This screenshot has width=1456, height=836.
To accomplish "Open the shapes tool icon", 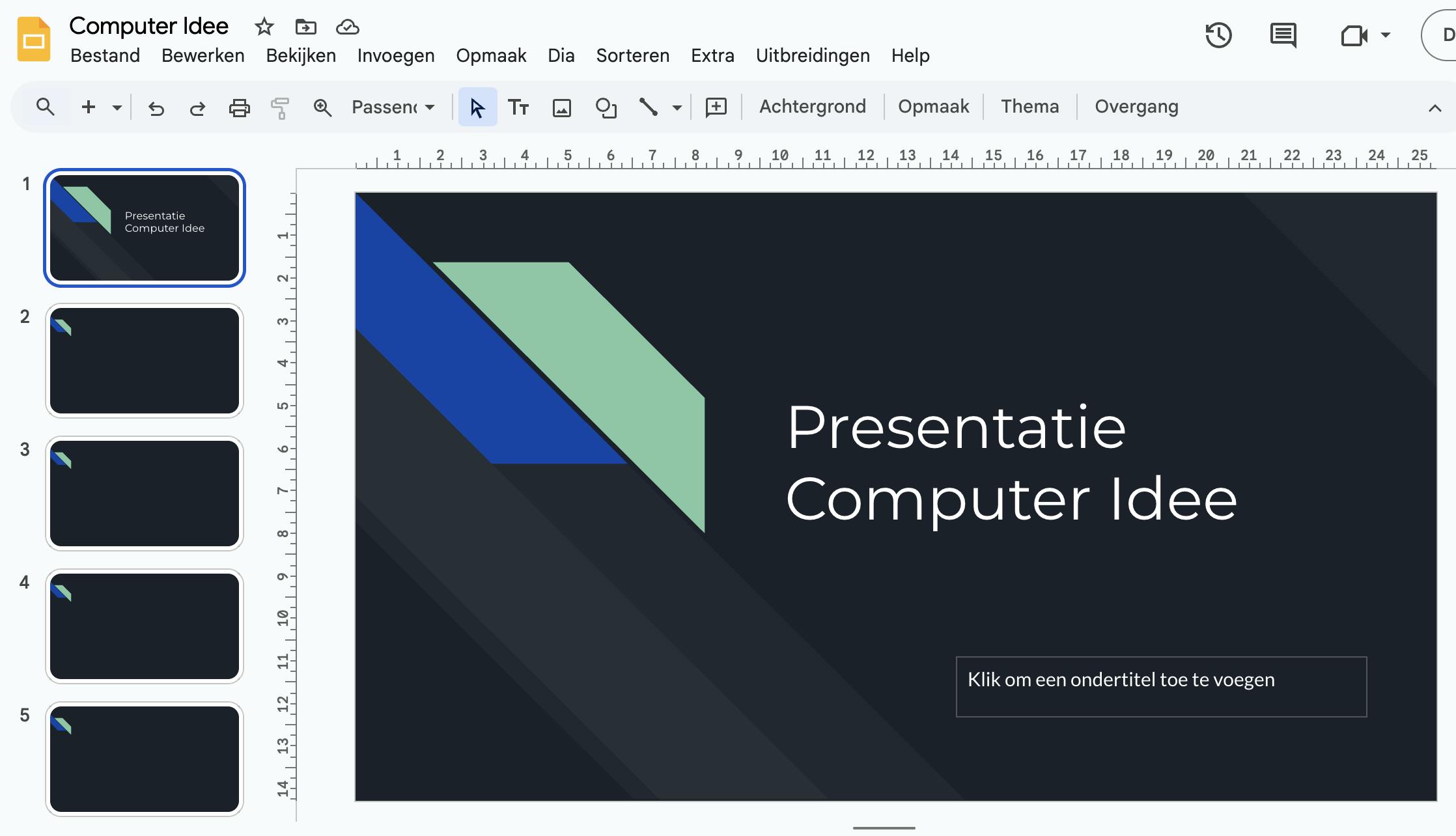I will point(606,107).
